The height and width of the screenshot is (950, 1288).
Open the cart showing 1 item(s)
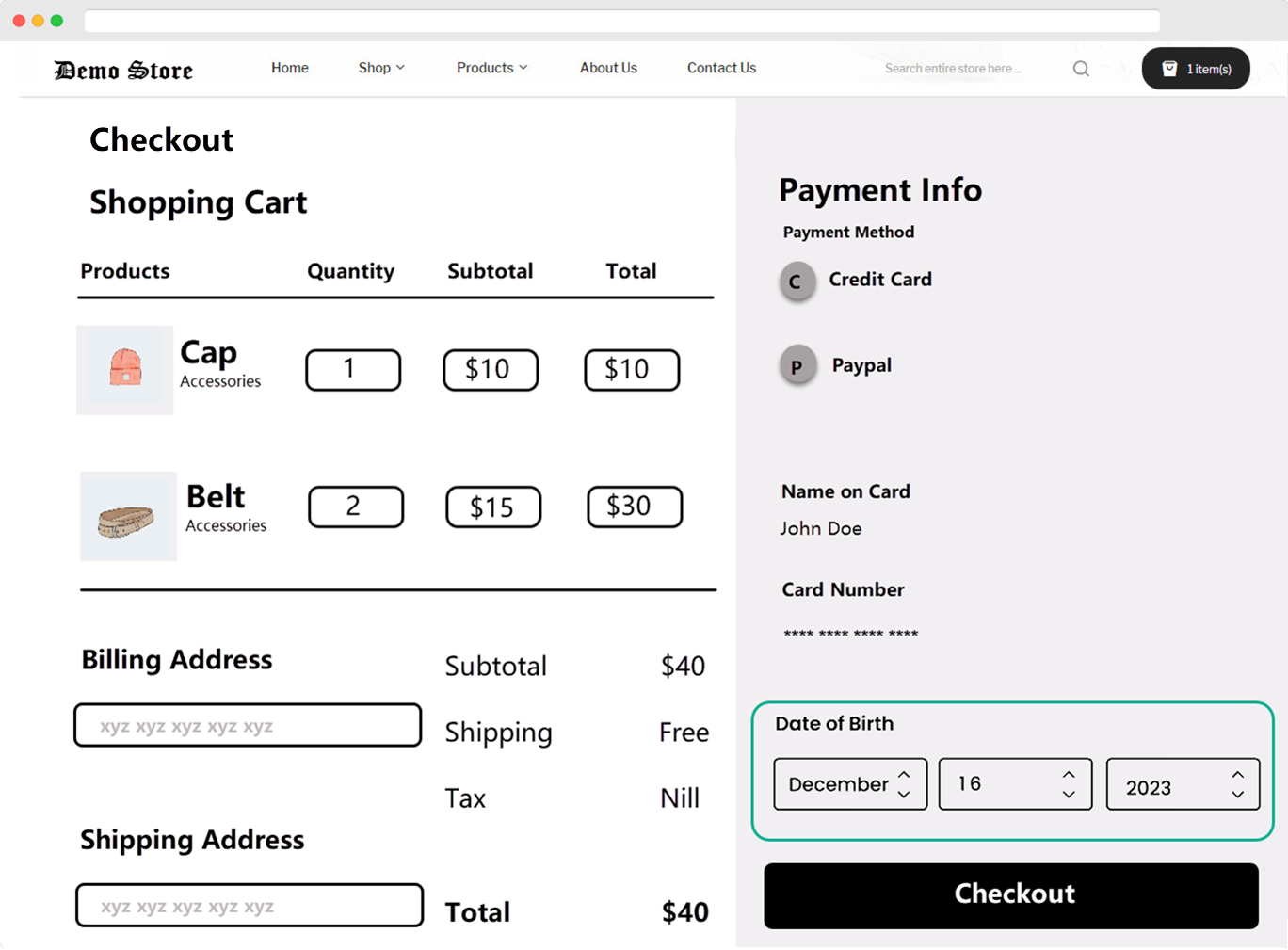click(x=1195, y=69)
